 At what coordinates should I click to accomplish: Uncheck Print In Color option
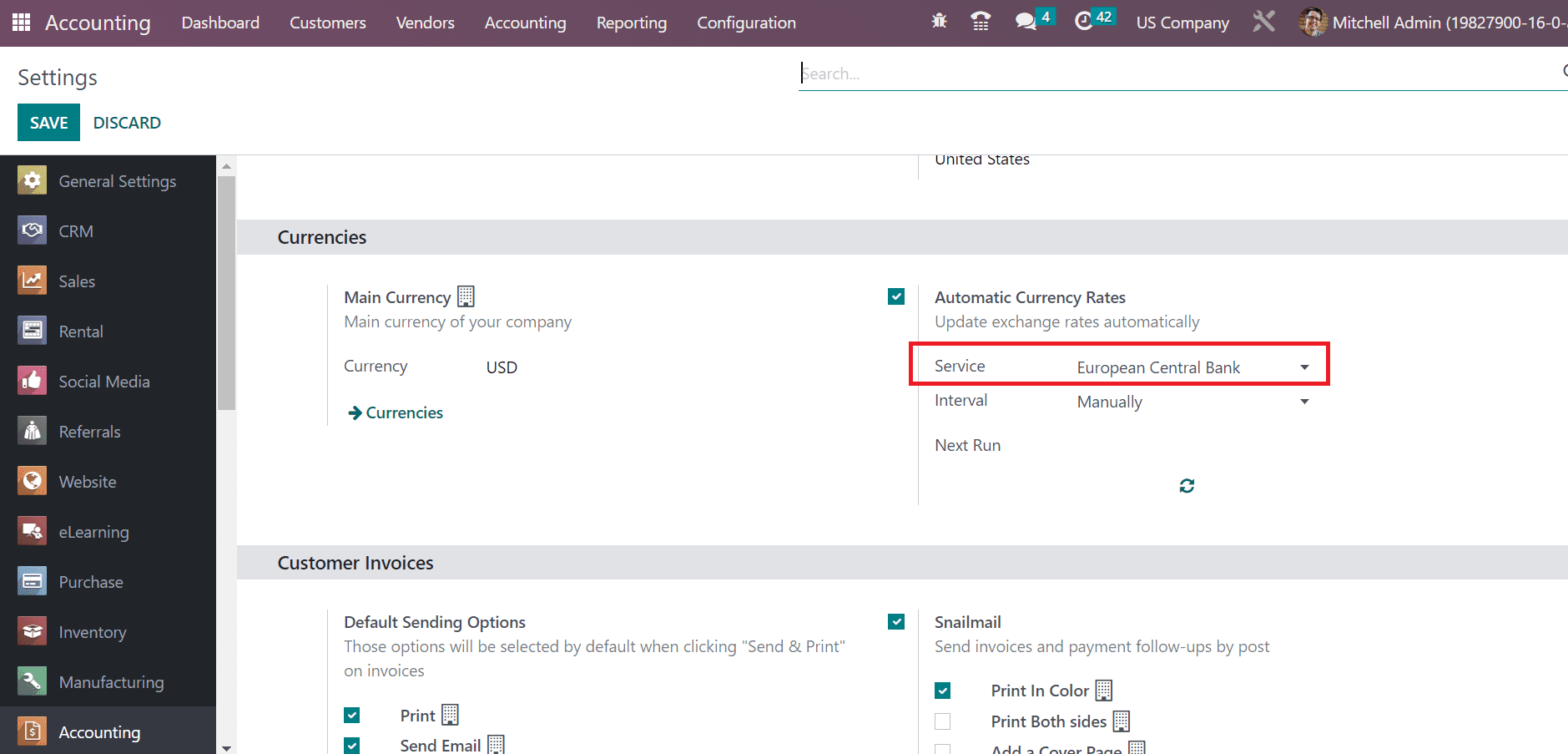click(x=942, y=691)
